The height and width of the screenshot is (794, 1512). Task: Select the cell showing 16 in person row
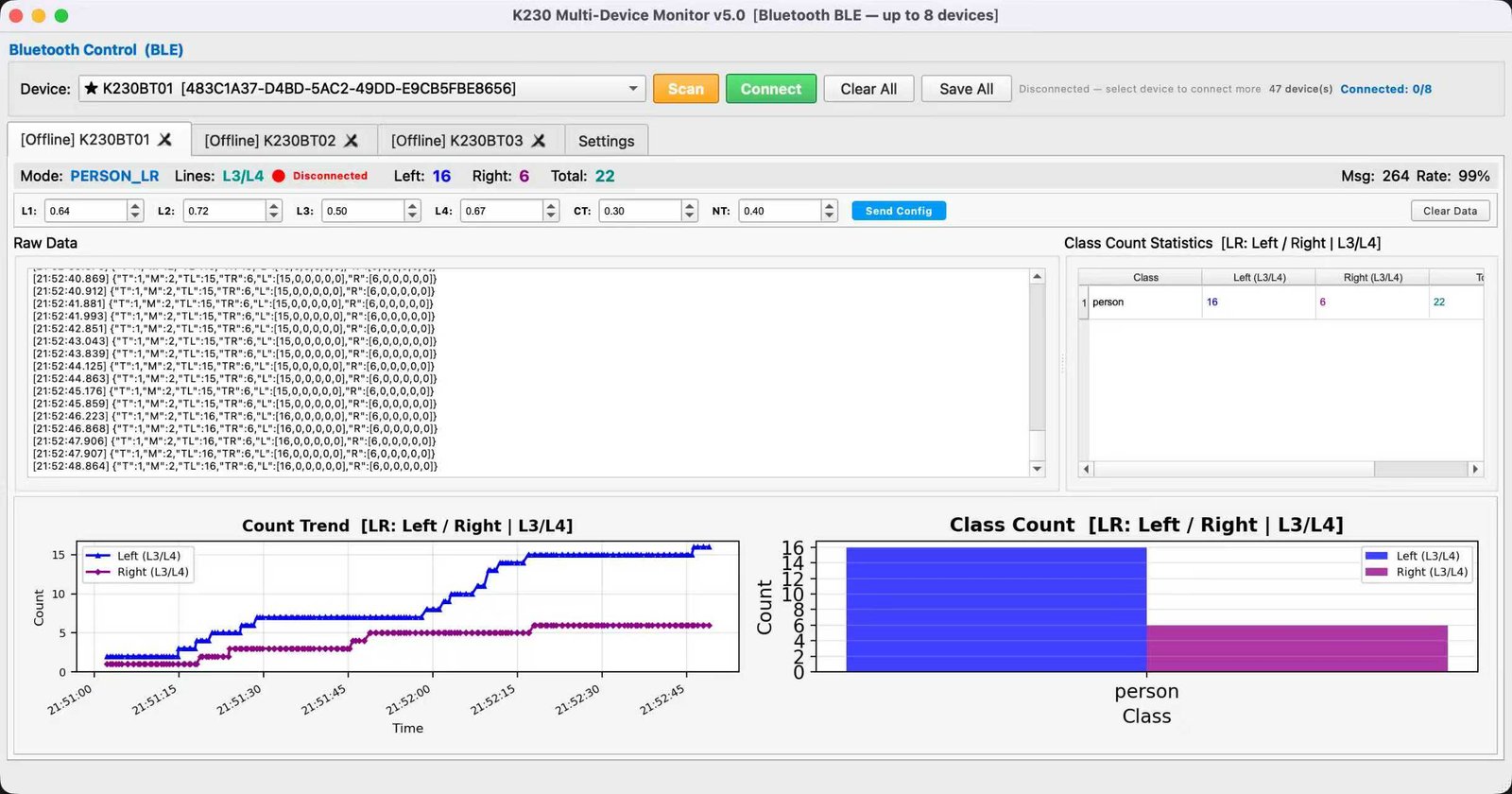pyautogui.click(x=1259, y=302)
